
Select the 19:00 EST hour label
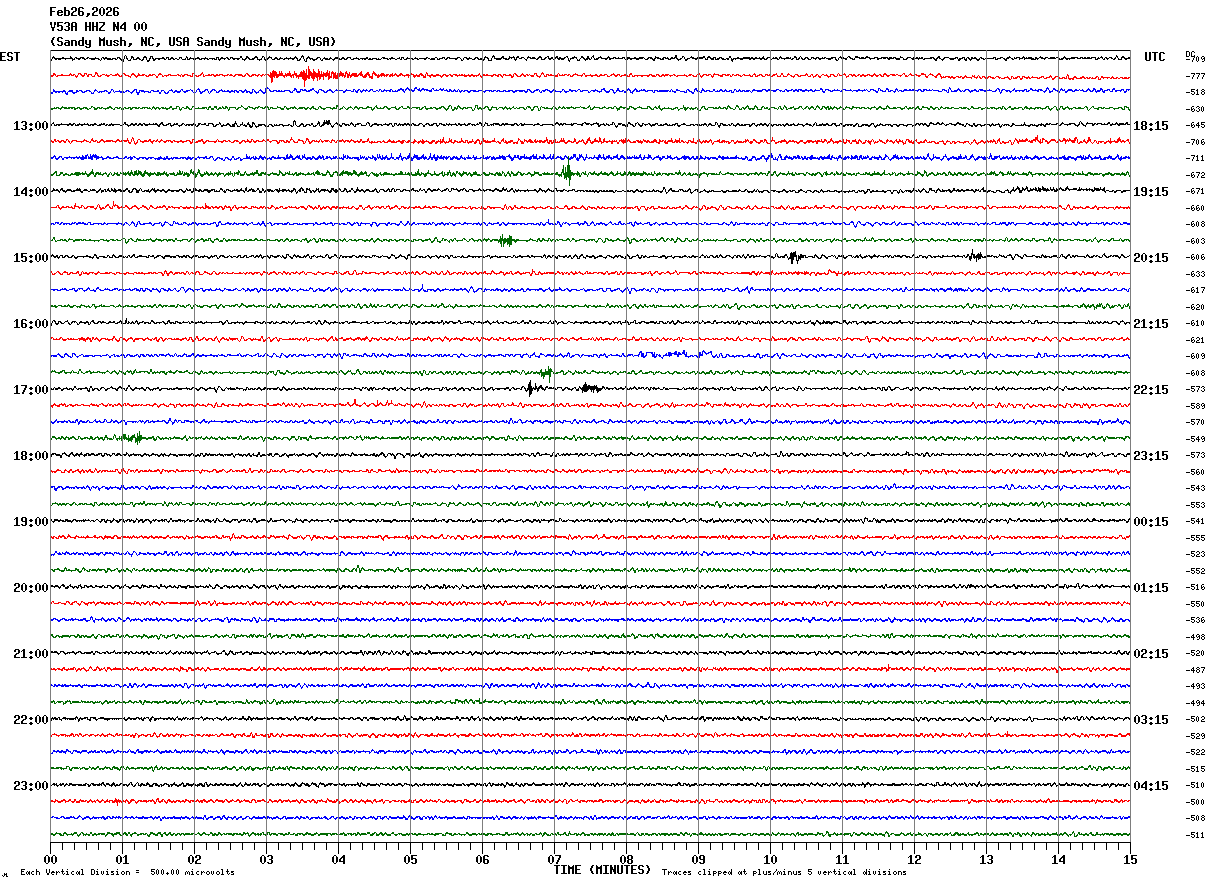(31, 522)
